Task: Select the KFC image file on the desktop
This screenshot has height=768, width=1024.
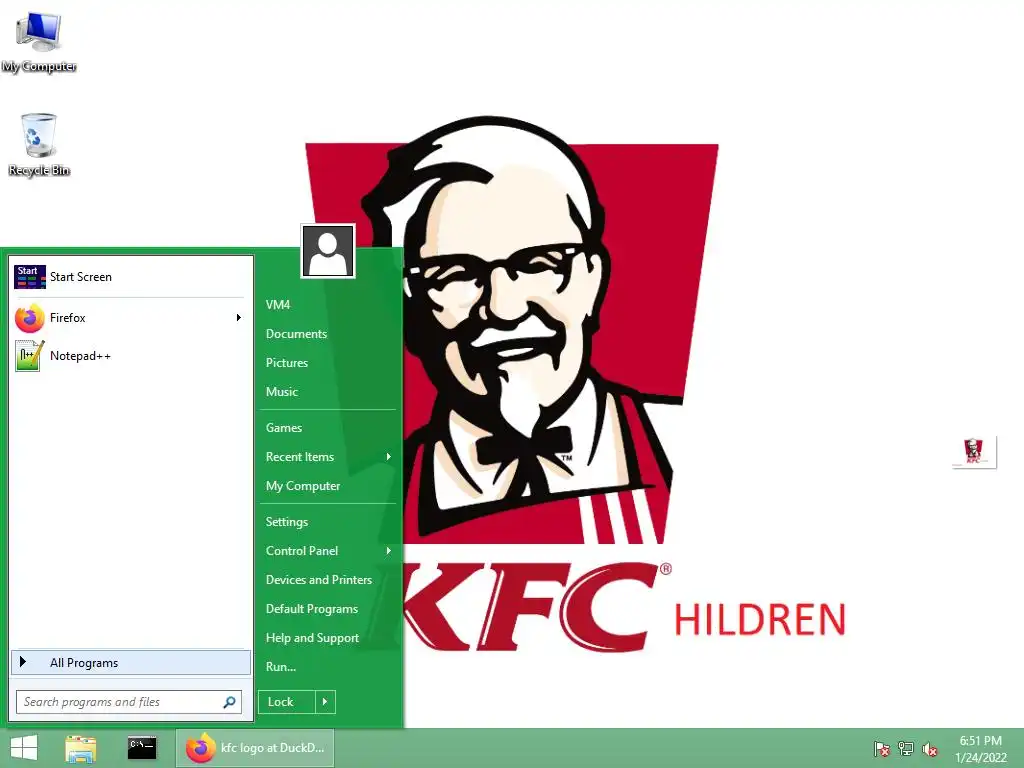Action: point(974,452)
